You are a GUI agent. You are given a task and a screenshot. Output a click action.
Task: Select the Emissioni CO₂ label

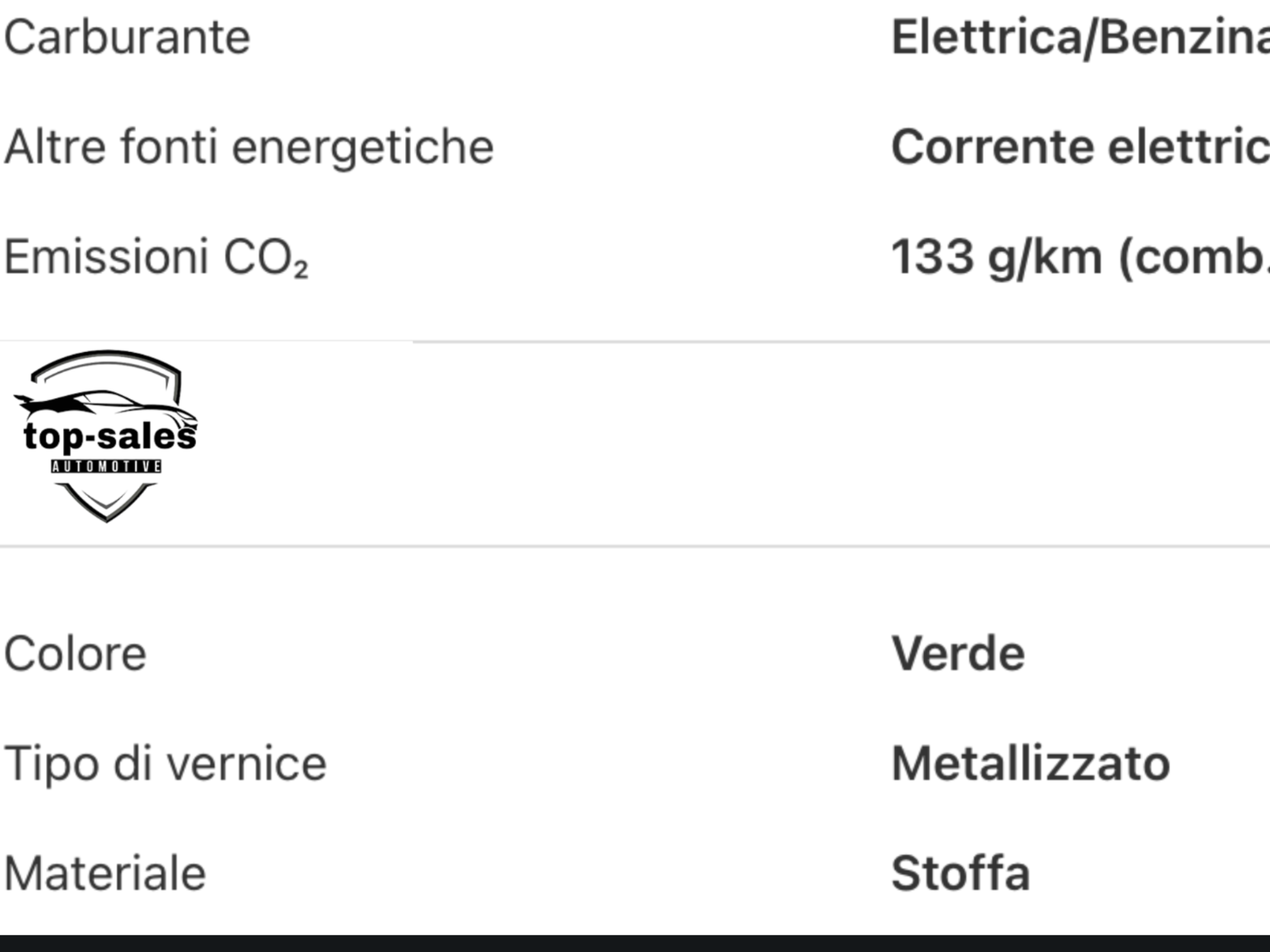click(156, 257)
